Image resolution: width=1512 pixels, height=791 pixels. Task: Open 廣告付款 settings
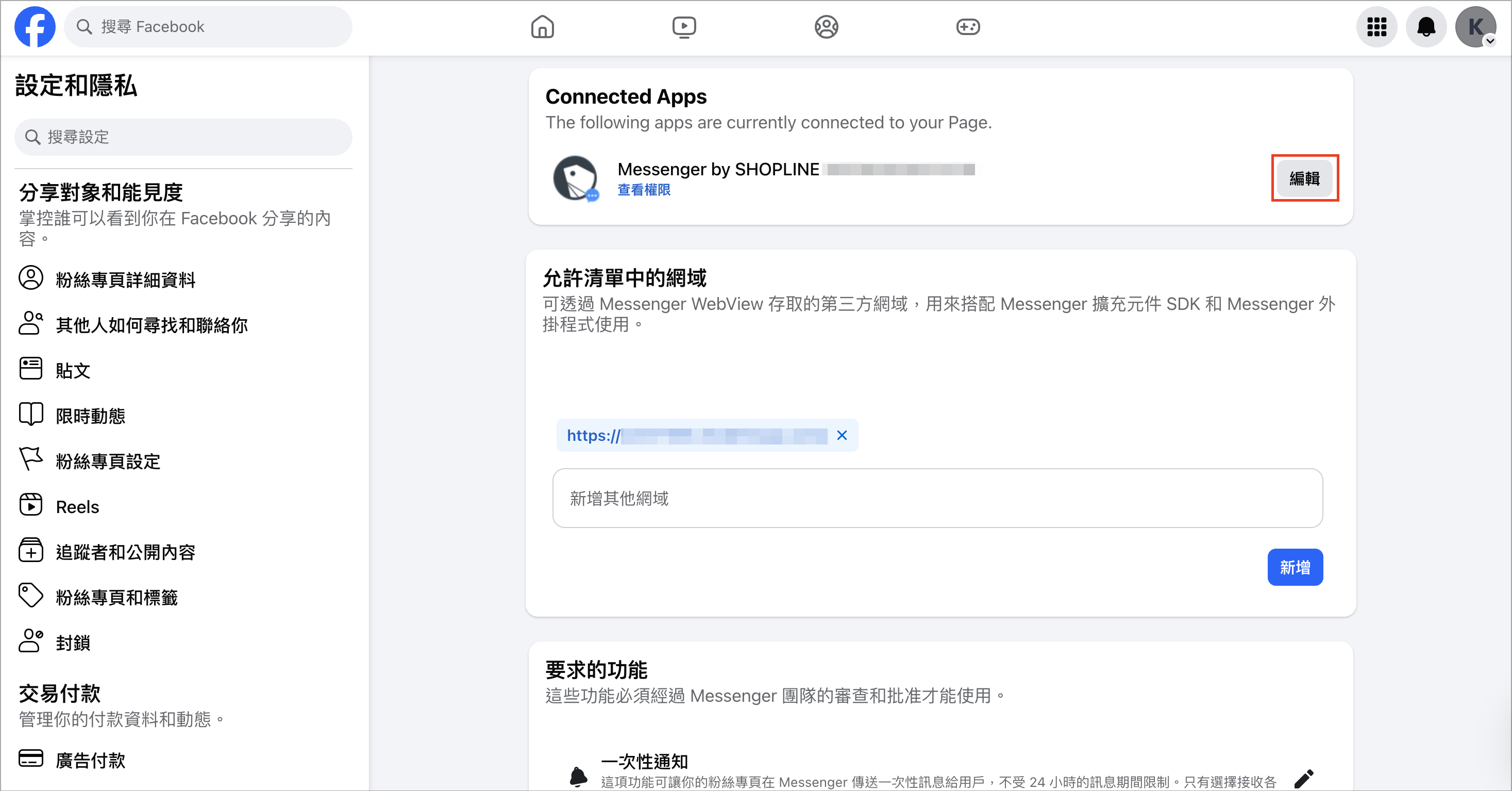pos(90,760)
